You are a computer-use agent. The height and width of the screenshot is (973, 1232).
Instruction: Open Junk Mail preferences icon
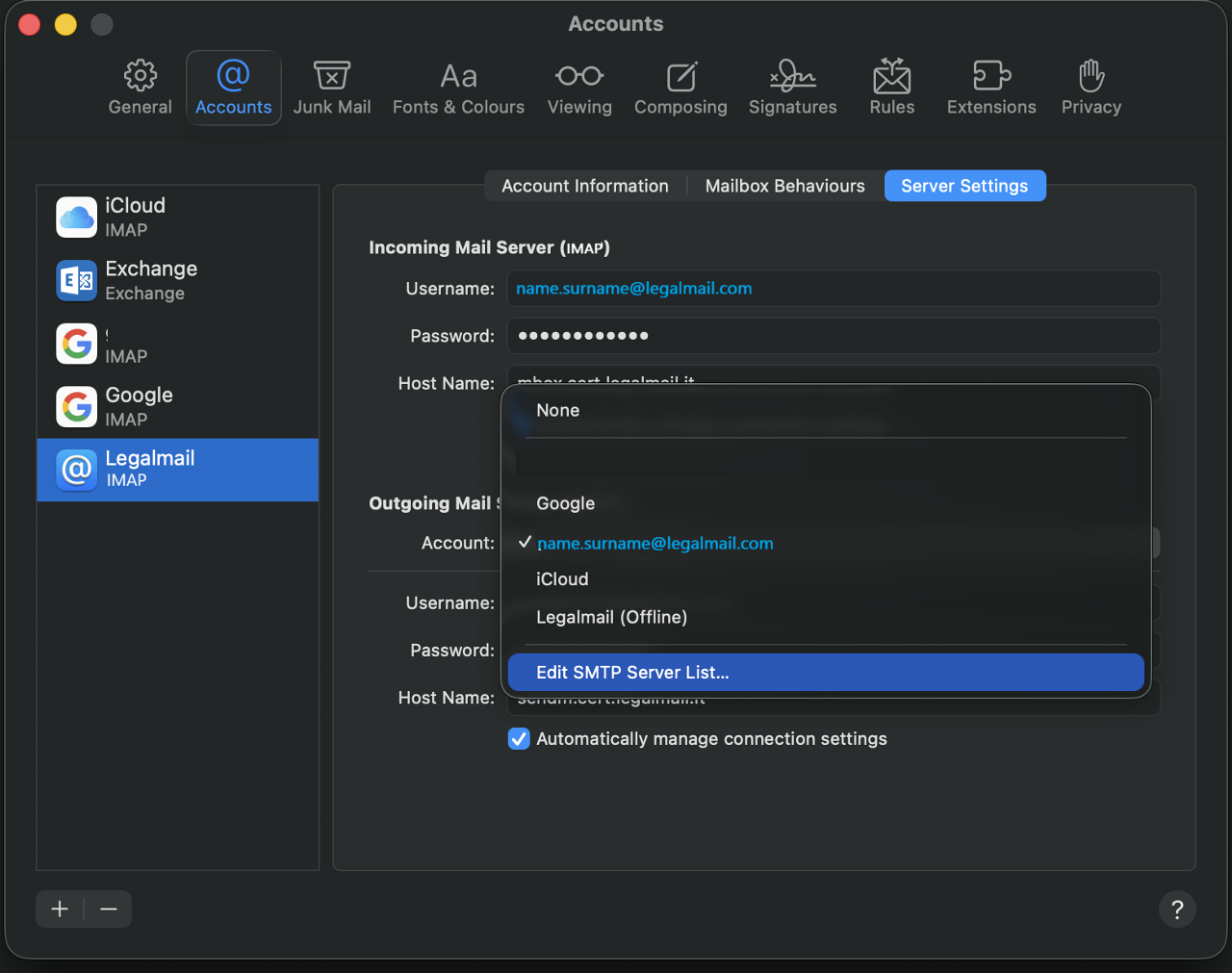coord(331,76)
